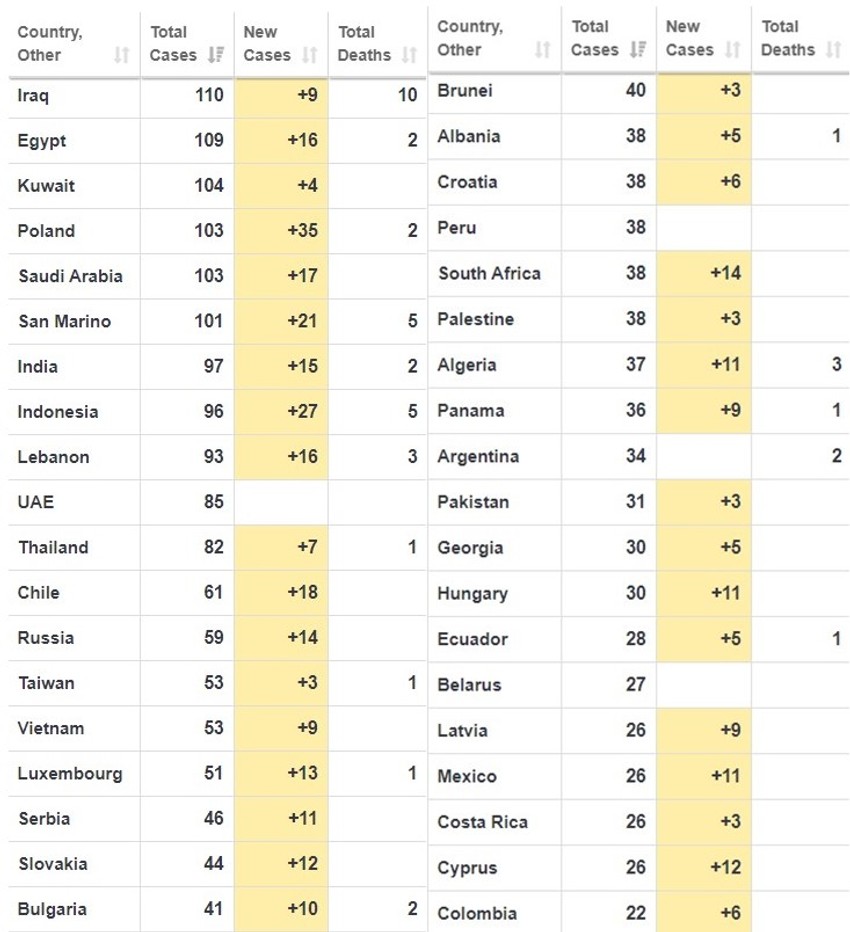This screenshot has width=850, height=932.
Task: Sort left table by Country column icon
Action: [x=121, y=55]
